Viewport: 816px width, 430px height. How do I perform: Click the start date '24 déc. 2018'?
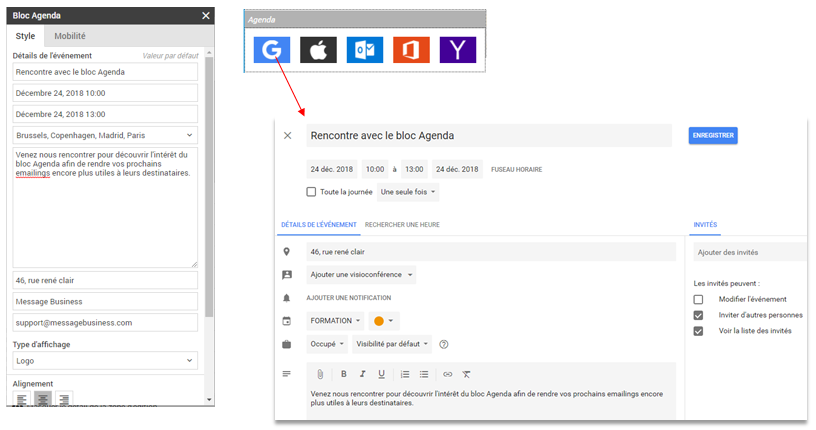332,169
